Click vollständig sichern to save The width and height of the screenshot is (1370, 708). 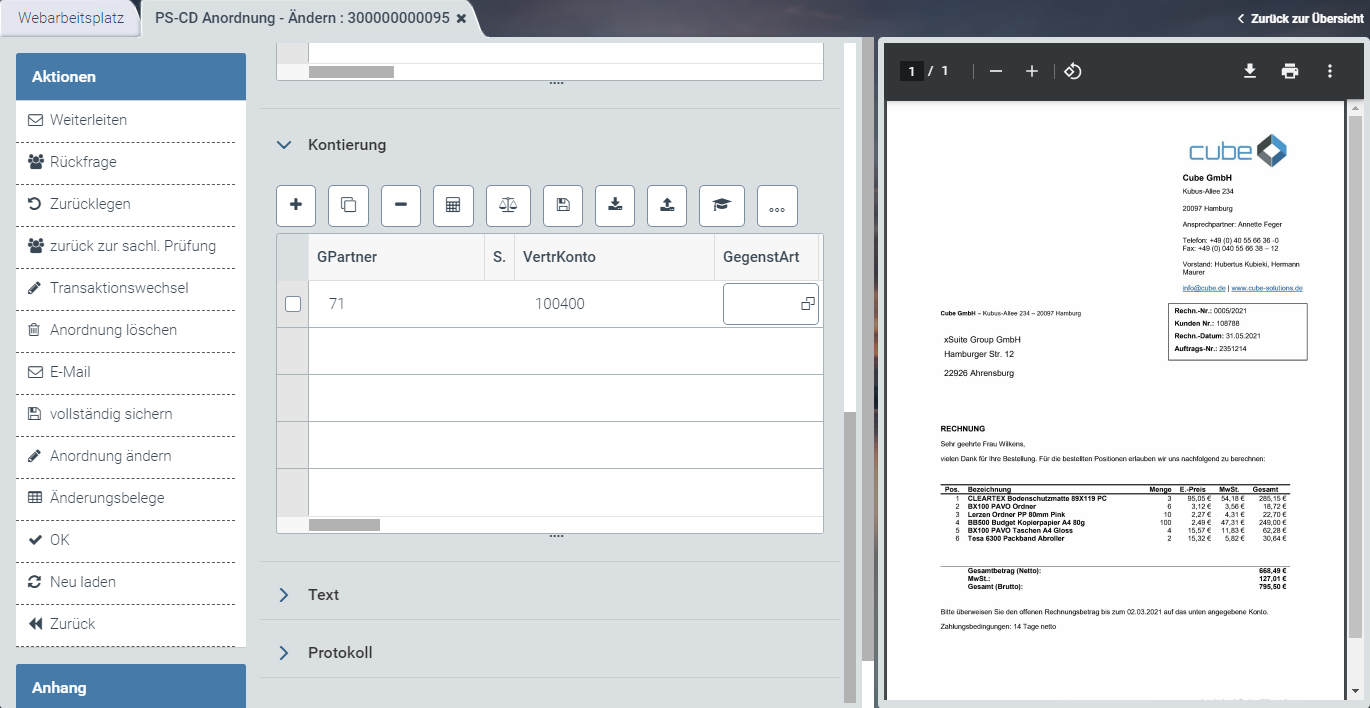pyautogui.click(x=111, y=414)
